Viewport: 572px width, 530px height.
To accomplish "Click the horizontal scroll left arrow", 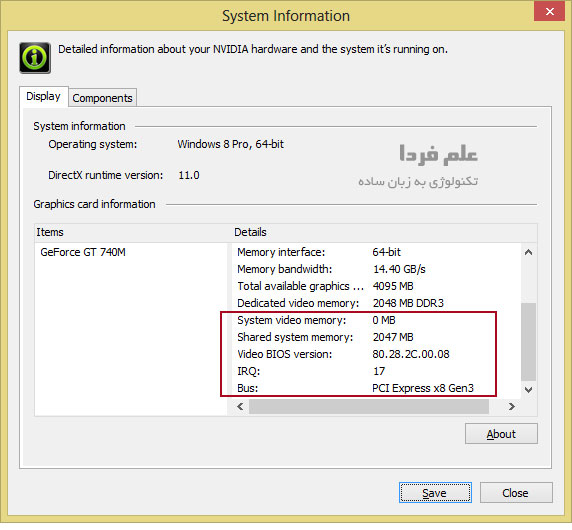I will point(240,406).
